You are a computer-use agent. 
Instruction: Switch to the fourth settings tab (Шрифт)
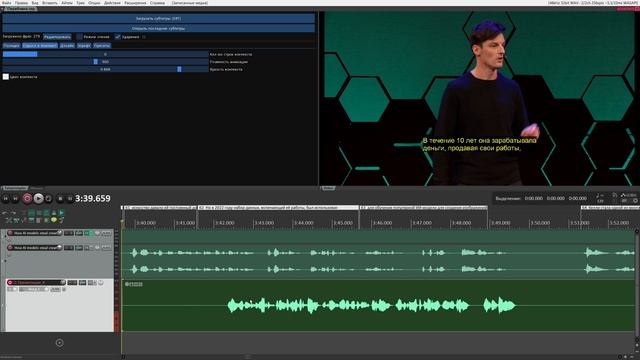click(84, 46)
